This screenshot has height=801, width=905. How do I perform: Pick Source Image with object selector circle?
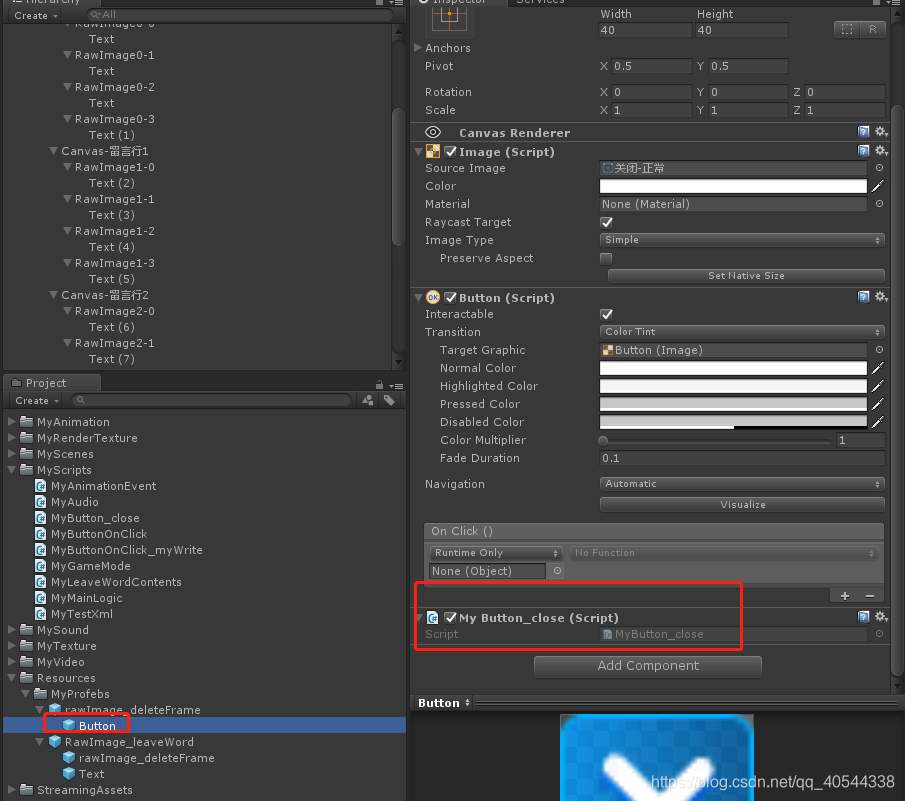coord(879,168)
